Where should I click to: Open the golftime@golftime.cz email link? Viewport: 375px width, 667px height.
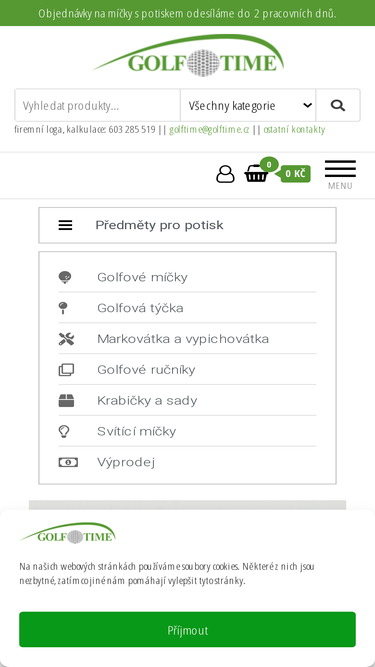click(209, 129)
